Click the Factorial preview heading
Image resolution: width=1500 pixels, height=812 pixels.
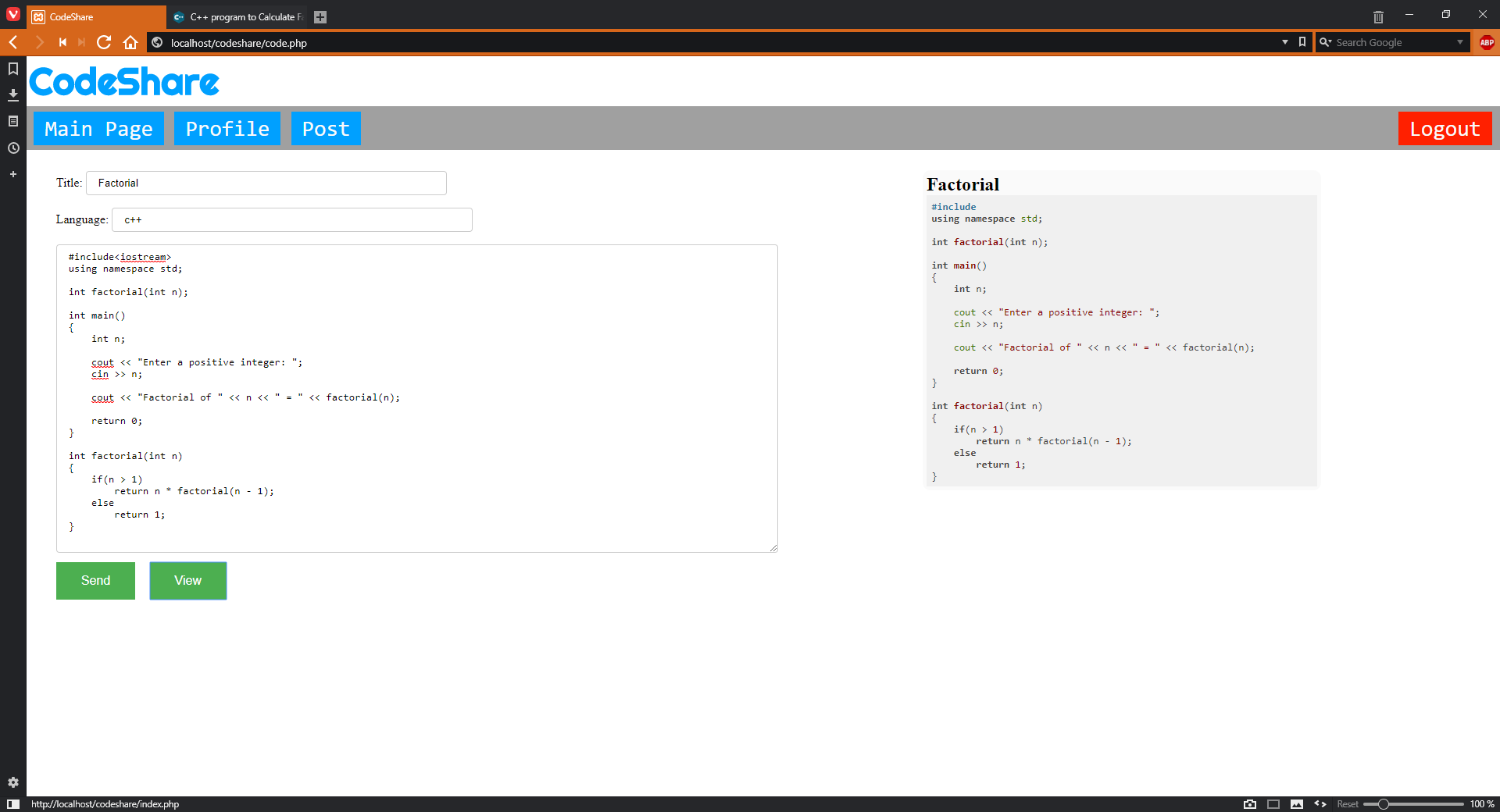(962, 184)
